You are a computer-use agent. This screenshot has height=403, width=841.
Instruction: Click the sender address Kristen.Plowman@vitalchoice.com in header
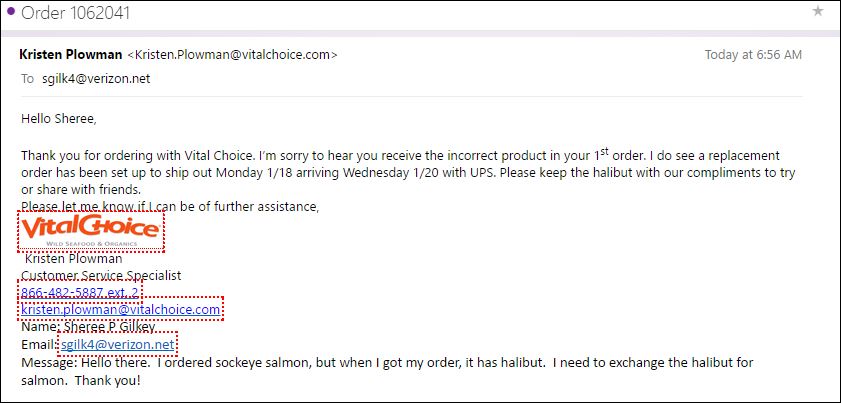[x=233, y=55]
